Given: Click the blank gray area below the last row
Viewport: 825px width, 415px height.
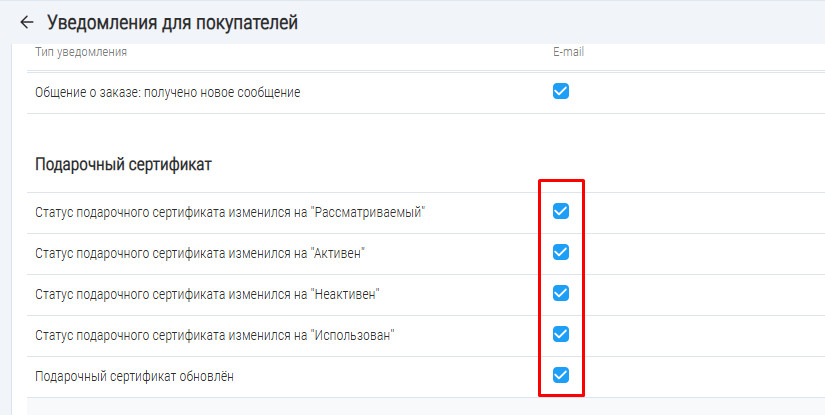Looking at the screenshot, I should [400, 406].
